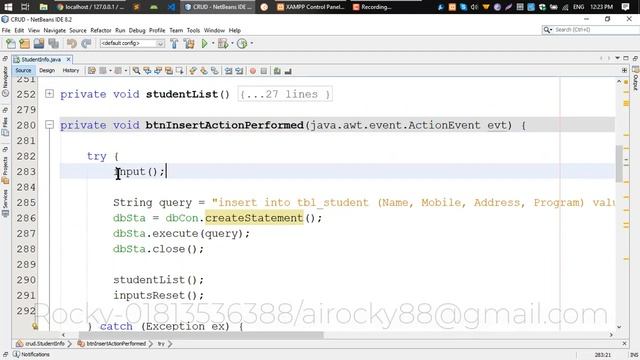This screenshot has height=360, width=640.
Task: Open the Navigate menu
Action: (x=55, y=30)
